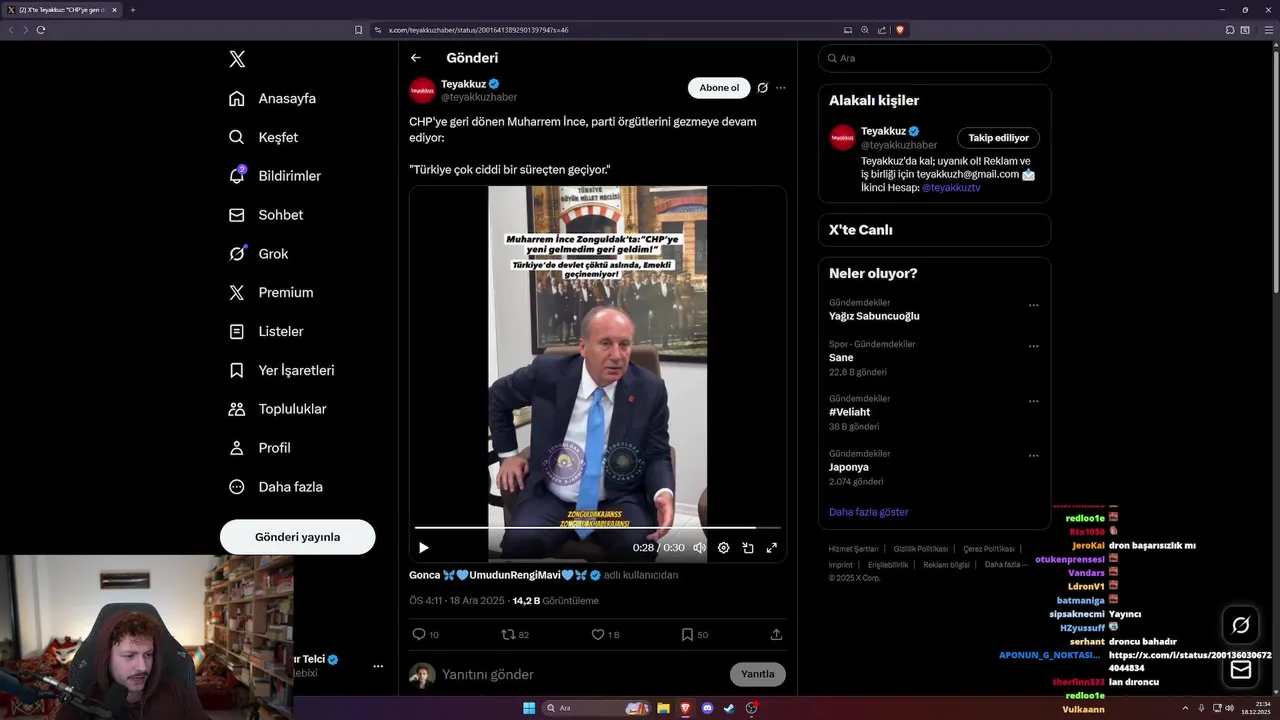The width and height of the screenshot is (1280, 720).
Task: Open account menu dots beside Telci
Action: coord(378,666)
